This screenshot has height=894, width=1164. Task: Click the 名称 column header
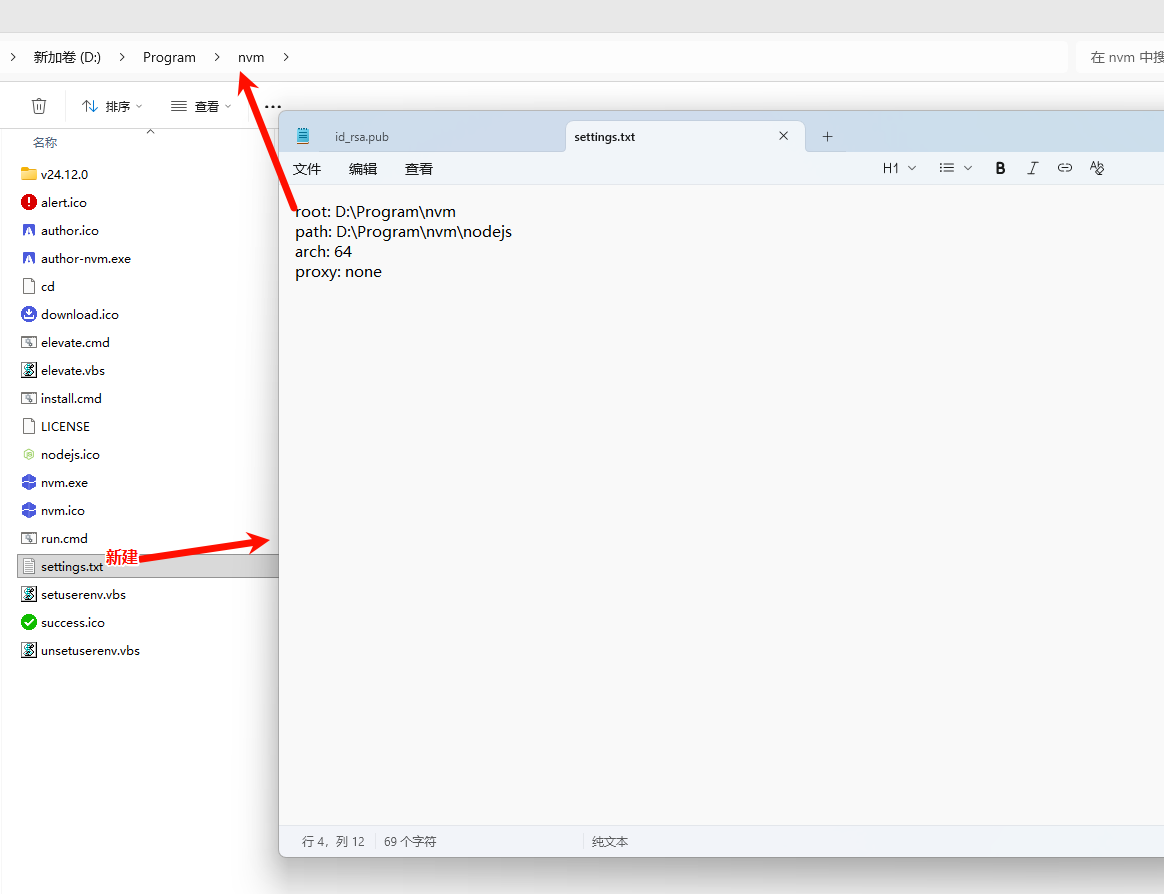pyautogui.click(x=45, y=143)
